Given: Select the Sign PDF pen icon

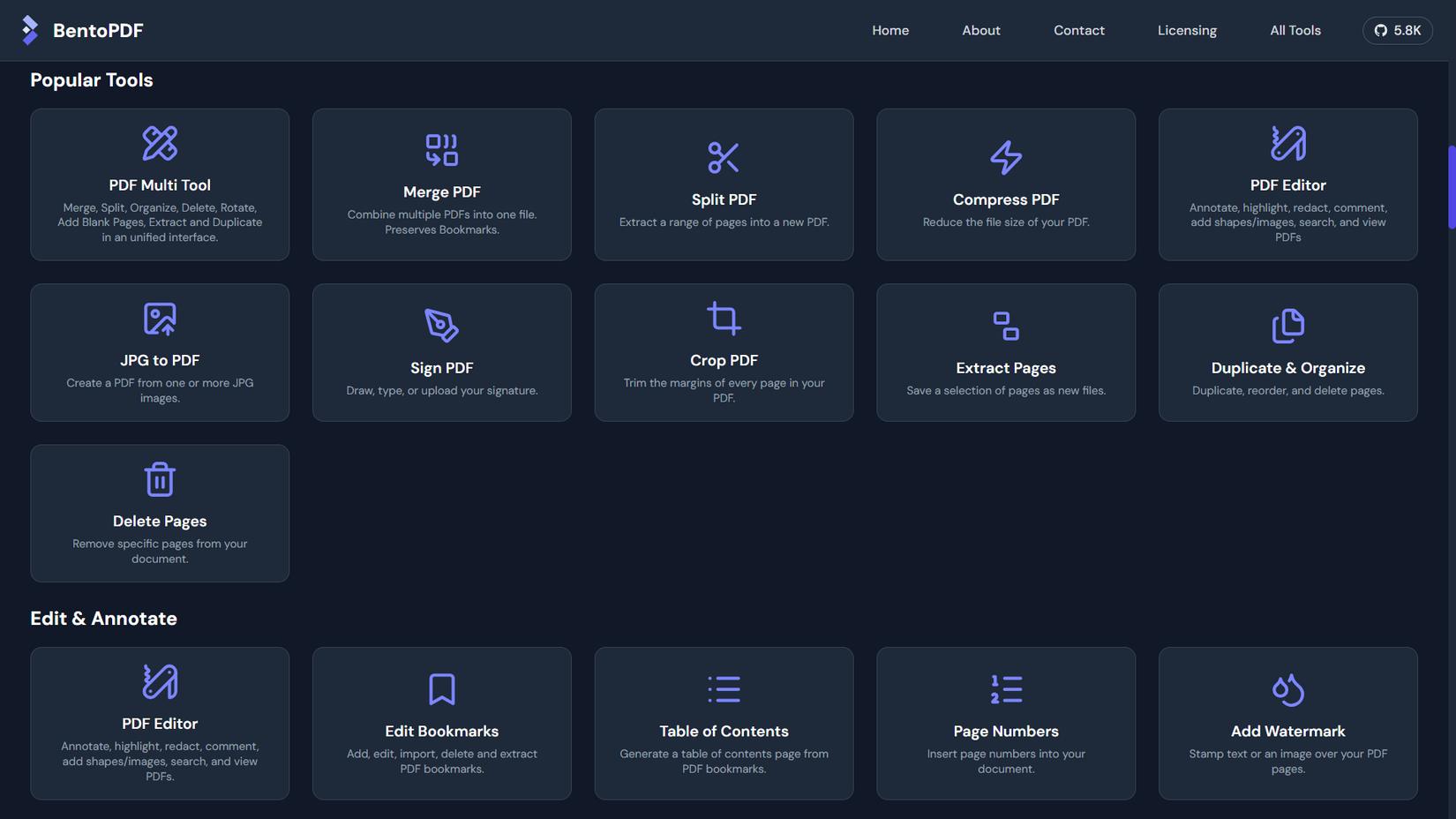Looking at the screenshot, I should pos(441,327).
